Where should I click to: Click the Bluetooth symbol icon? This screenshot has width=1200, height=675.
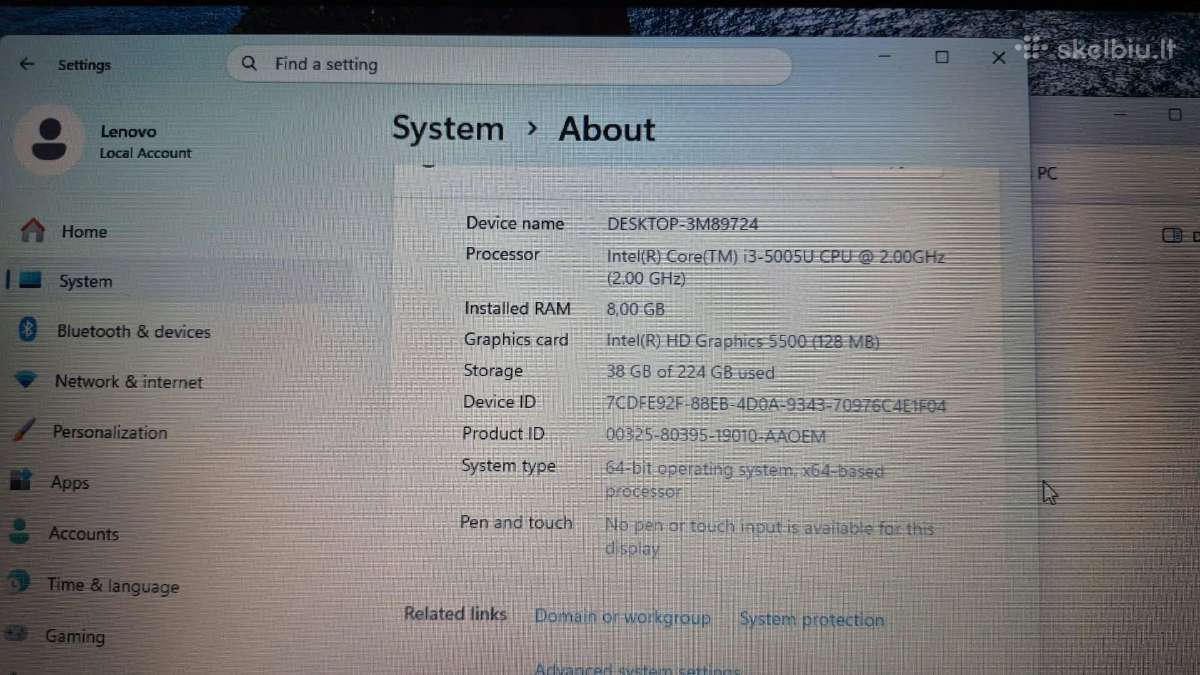coord(28,330)
